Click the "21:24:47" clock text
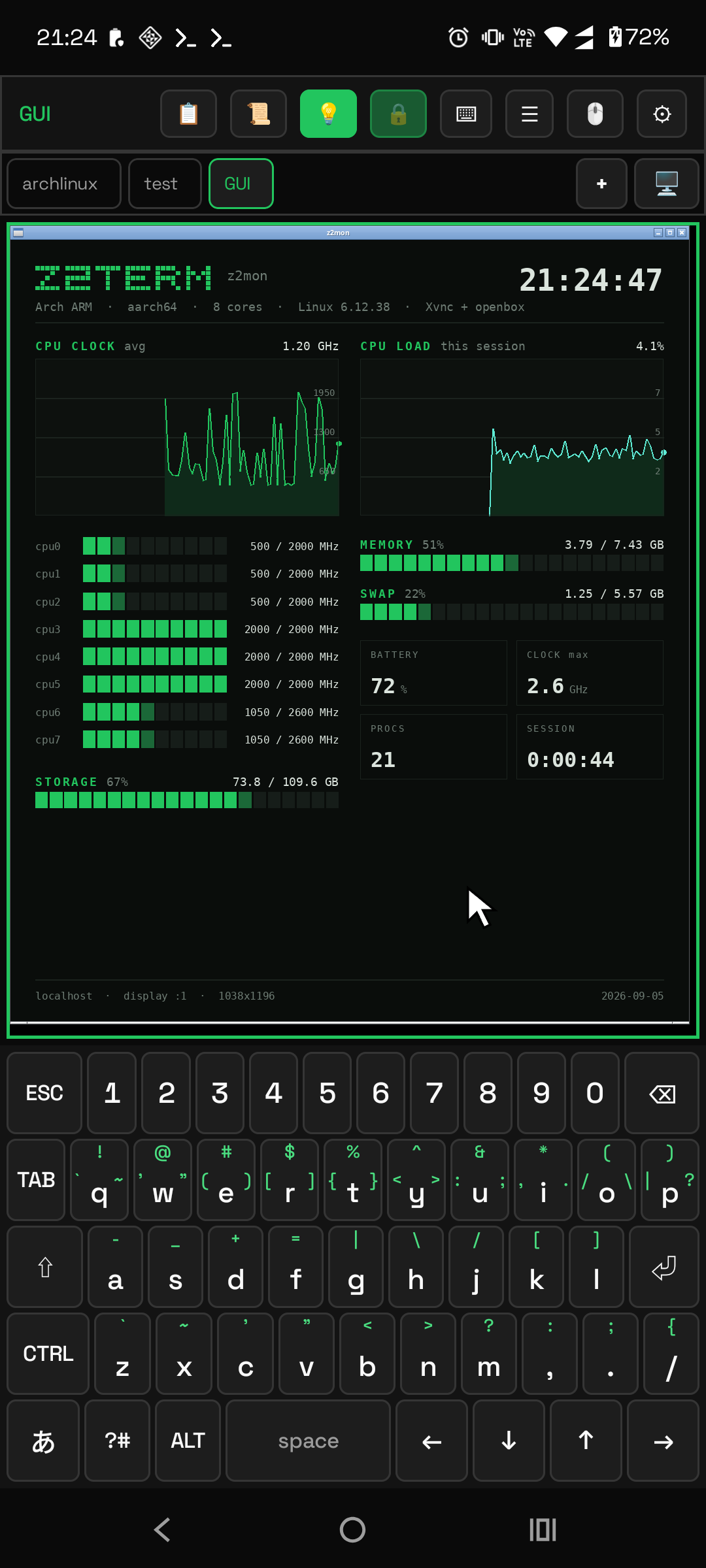Image resolution: width=706 pixels, height=1568 pixels. (590, 280)
